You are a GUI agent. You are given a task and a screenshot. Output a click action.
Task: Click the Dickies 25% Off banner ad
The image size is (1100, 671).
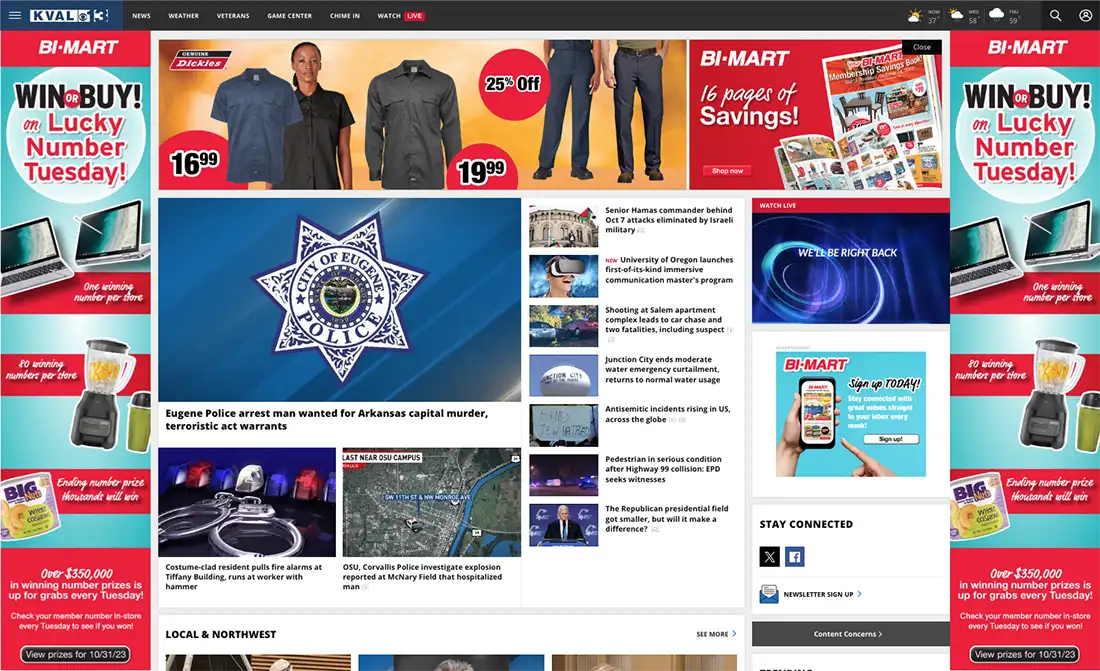[422, 114]
